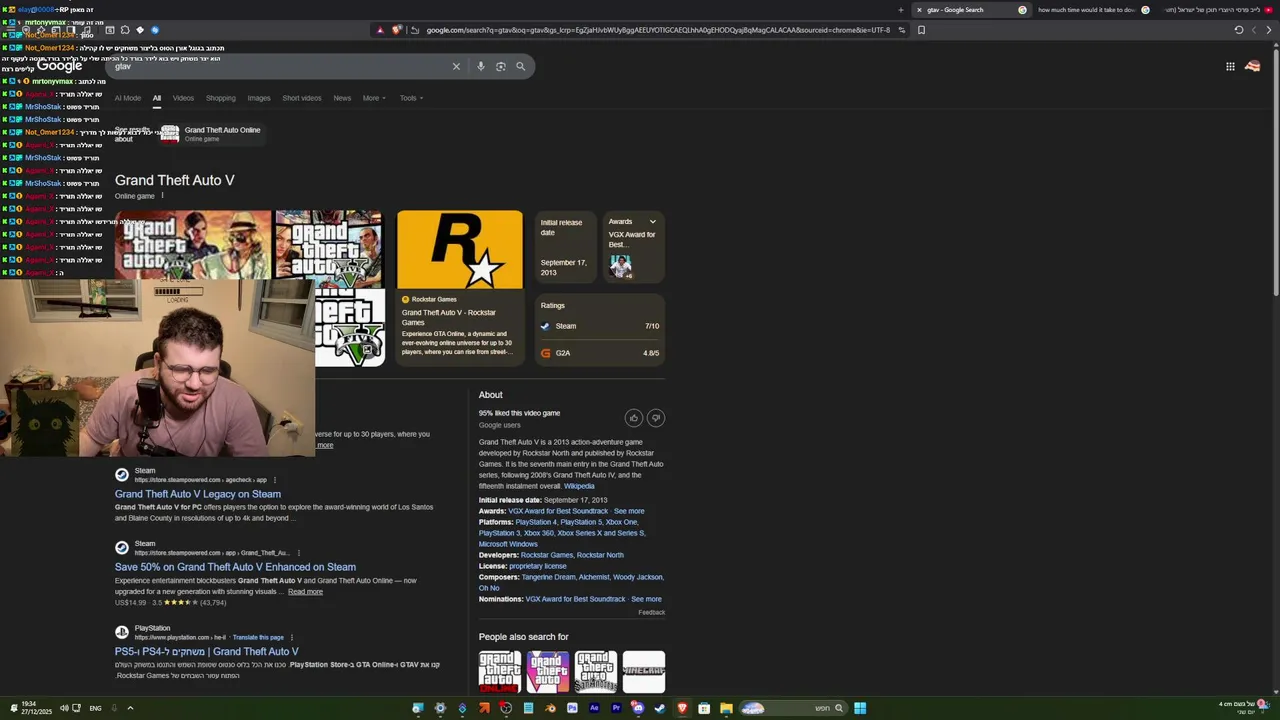Open the Tools dropdown

pyautogui.click(x=411, y=98)
